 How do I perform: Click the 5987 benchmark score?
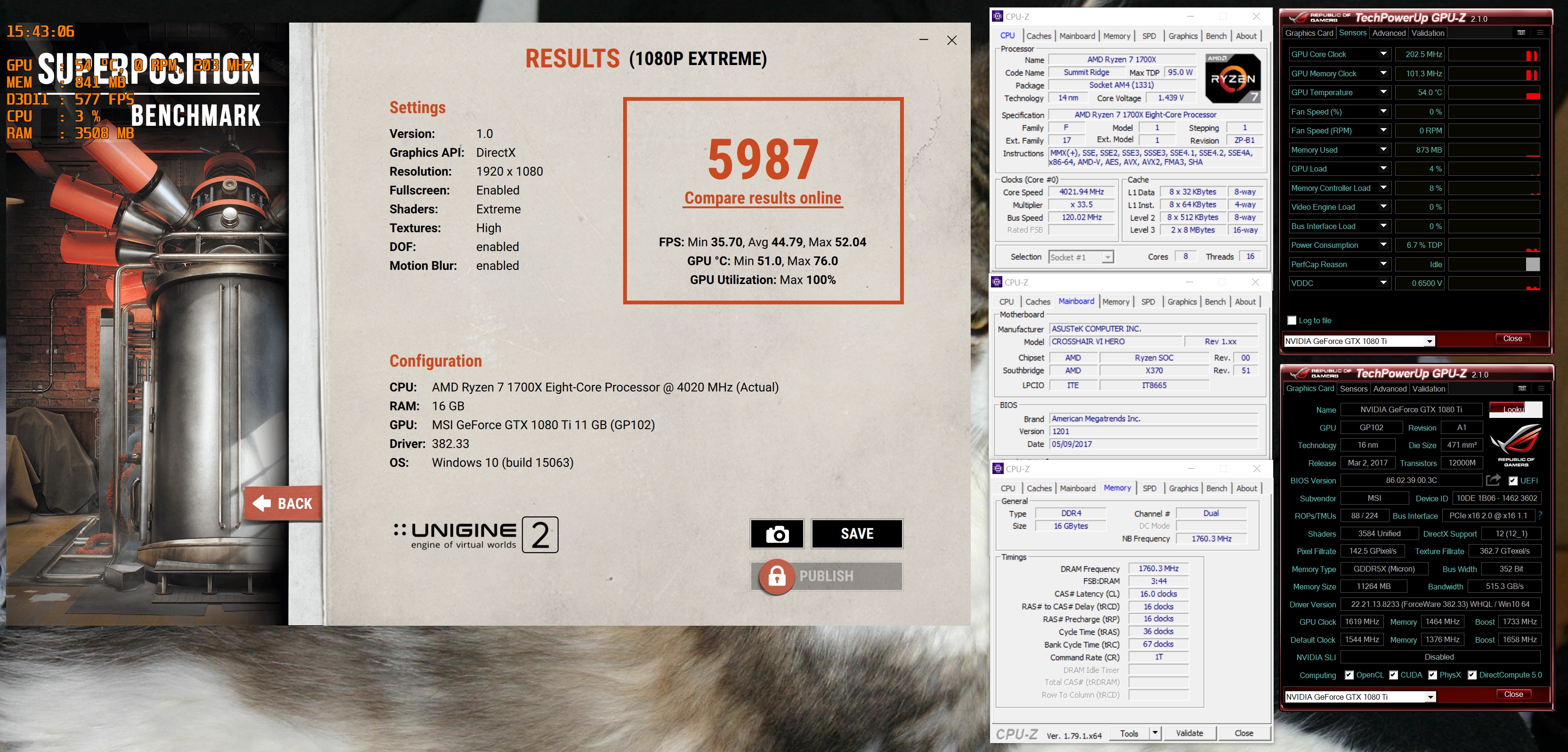[763, 160]
